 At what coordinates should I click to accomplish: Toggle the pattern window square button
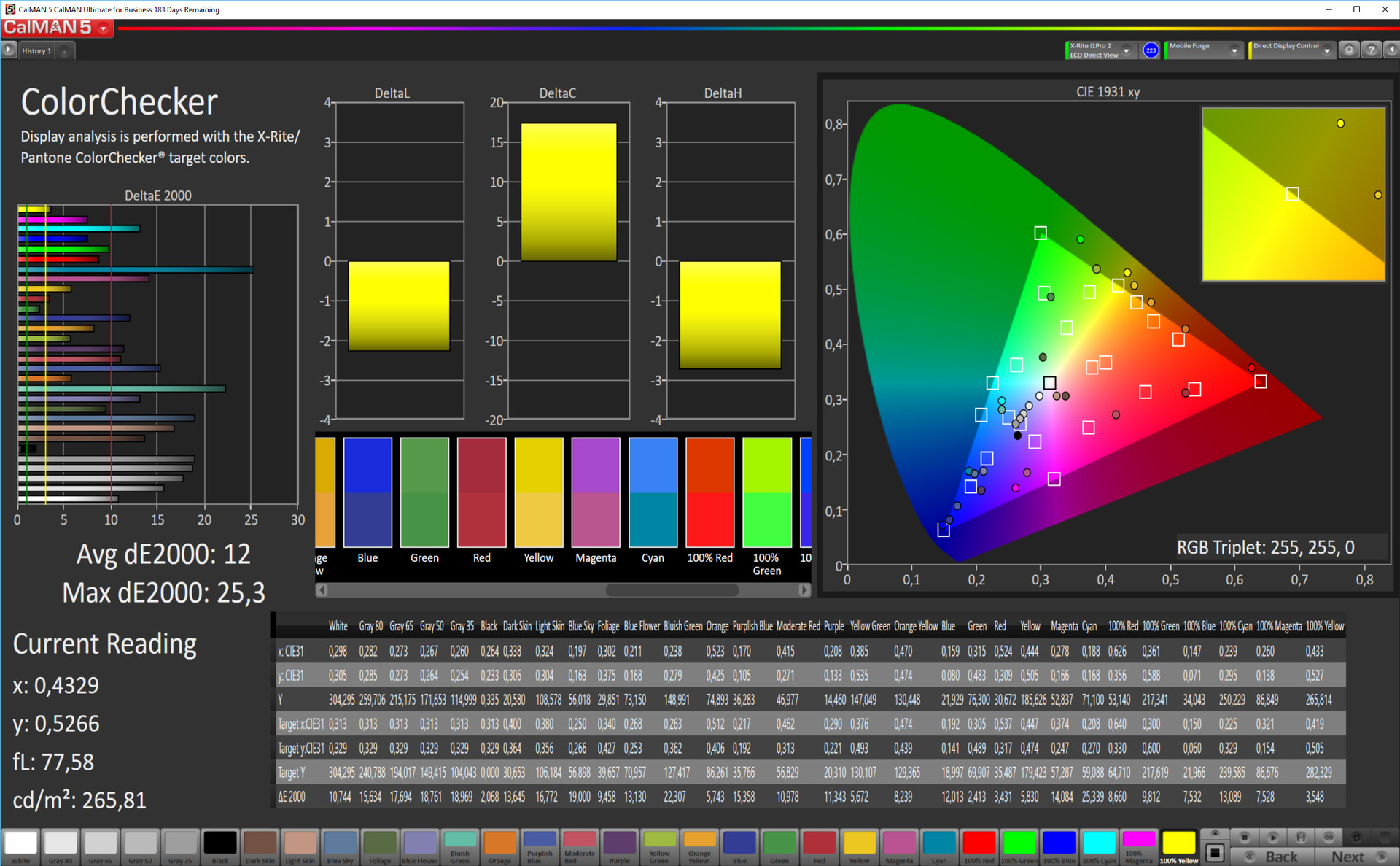[x=1215, y=852]
